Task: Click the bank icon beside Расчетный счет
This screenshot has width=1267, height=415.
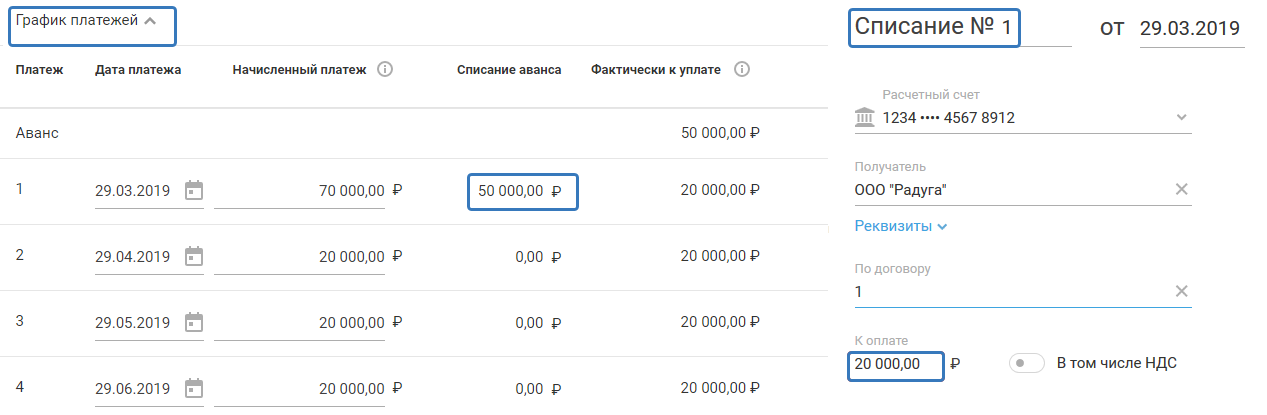Action: click(x=864, y=118)
